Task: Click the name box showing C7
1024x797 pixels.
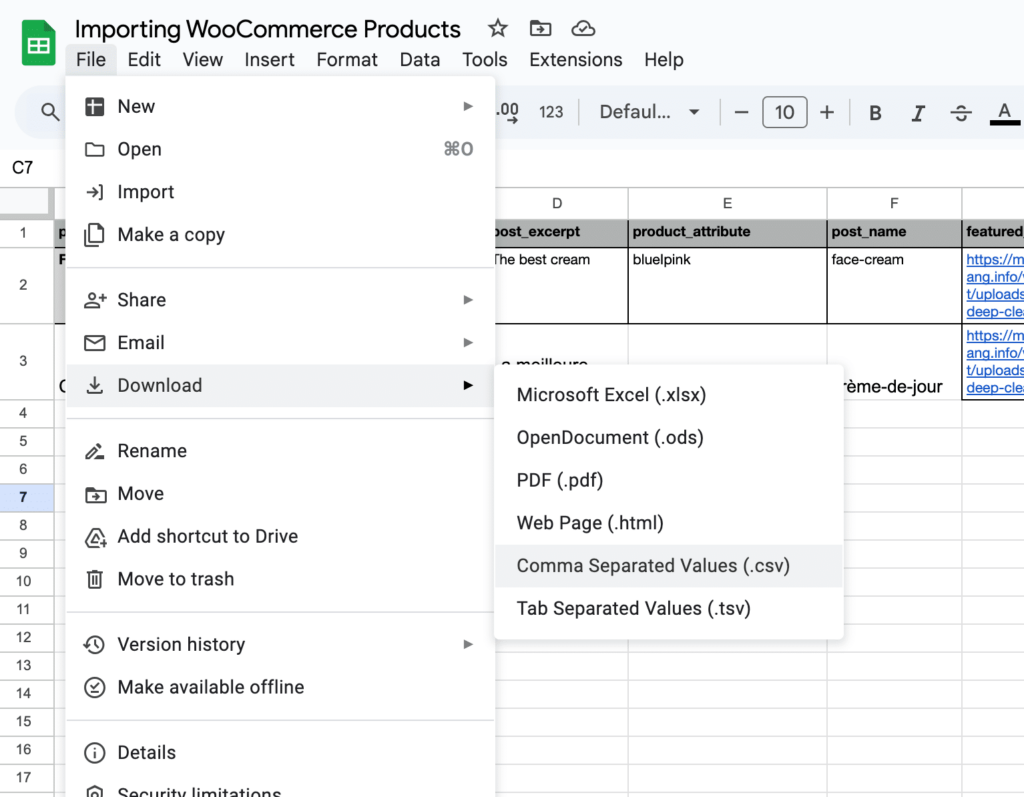Action: click(x=23, y=168)
